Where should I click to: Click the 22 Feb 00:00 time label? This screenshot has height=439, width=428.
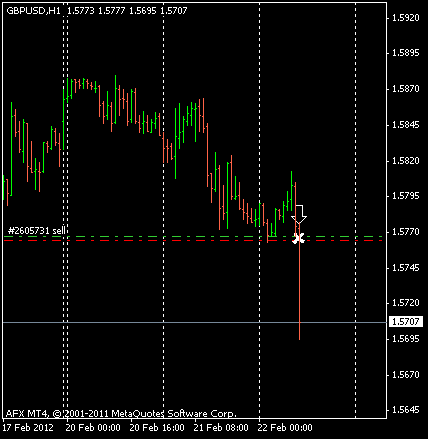[x=285, y=428]
